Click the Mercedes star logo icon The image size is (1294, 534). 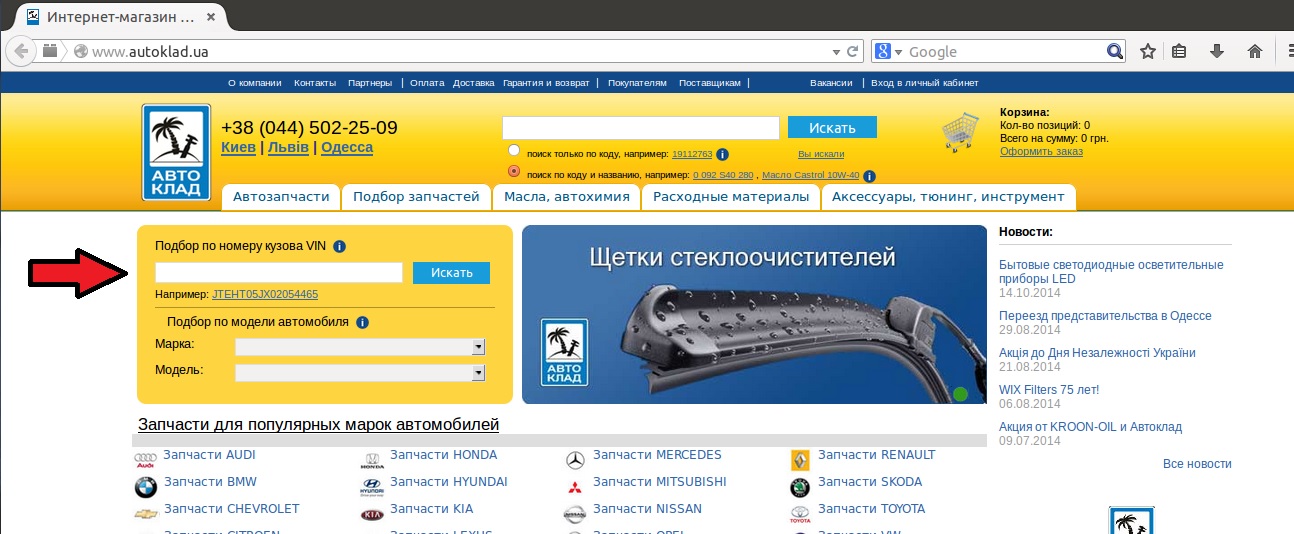tap(575, 461)
